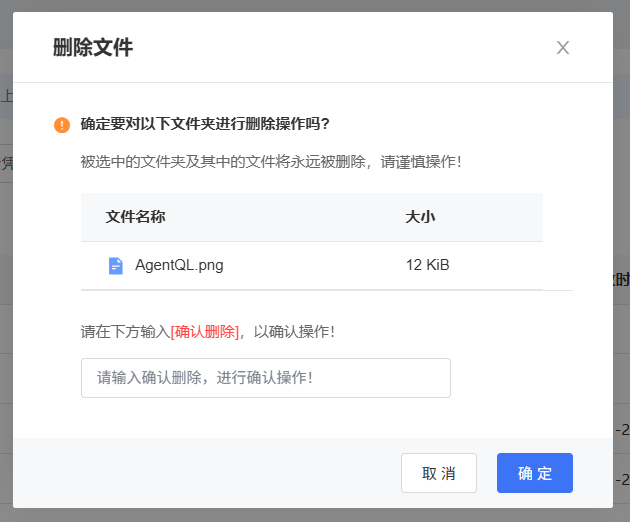Click the 大小 column header
Image resolution: width=630 pixels, height=522 pixels.
[420, 217]
